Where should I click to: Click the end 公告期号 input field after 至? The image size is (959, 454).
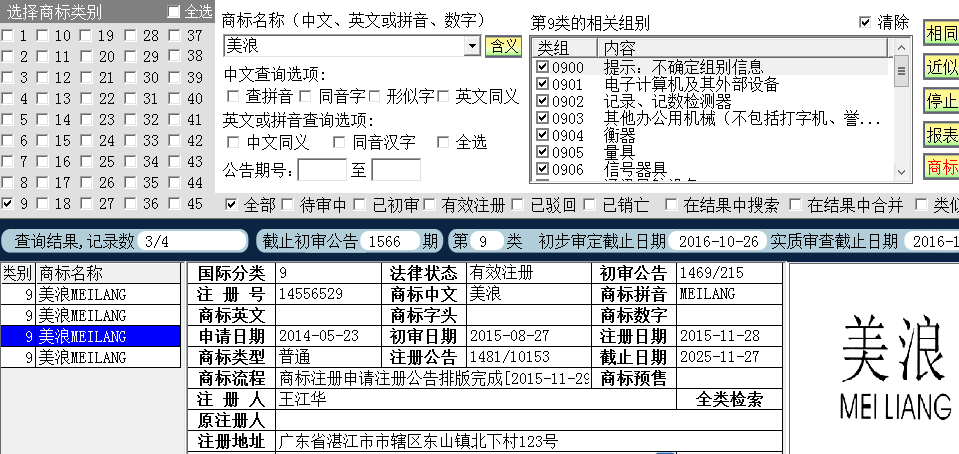click(x=396, y=169)
